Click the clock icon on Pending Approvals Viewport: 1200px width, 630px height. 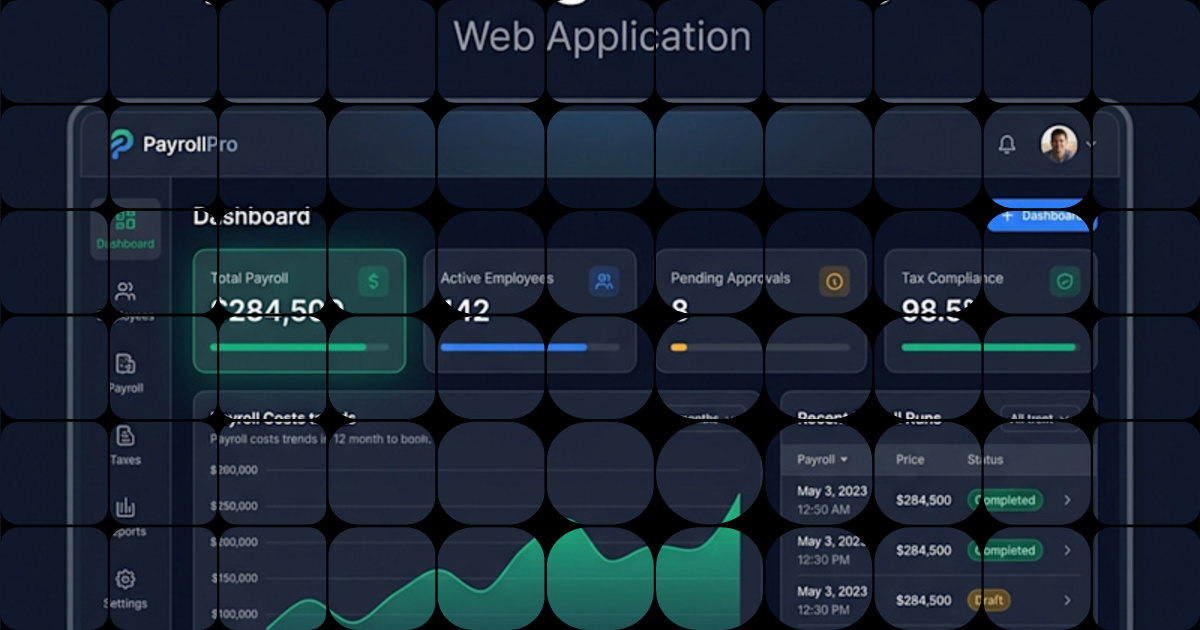834,282
